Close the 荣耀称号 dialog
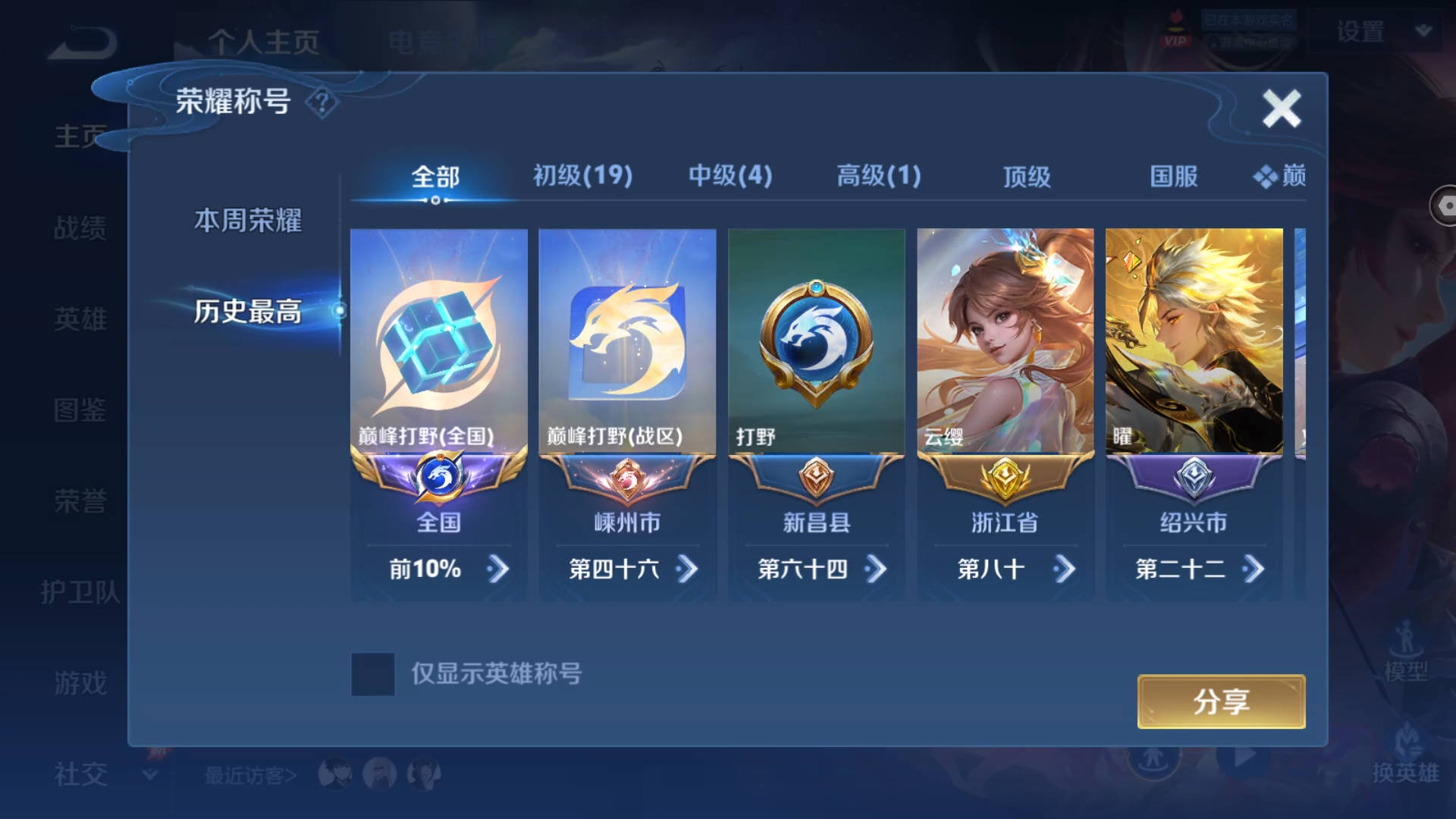1456x819 pixels. point(1282,108)
